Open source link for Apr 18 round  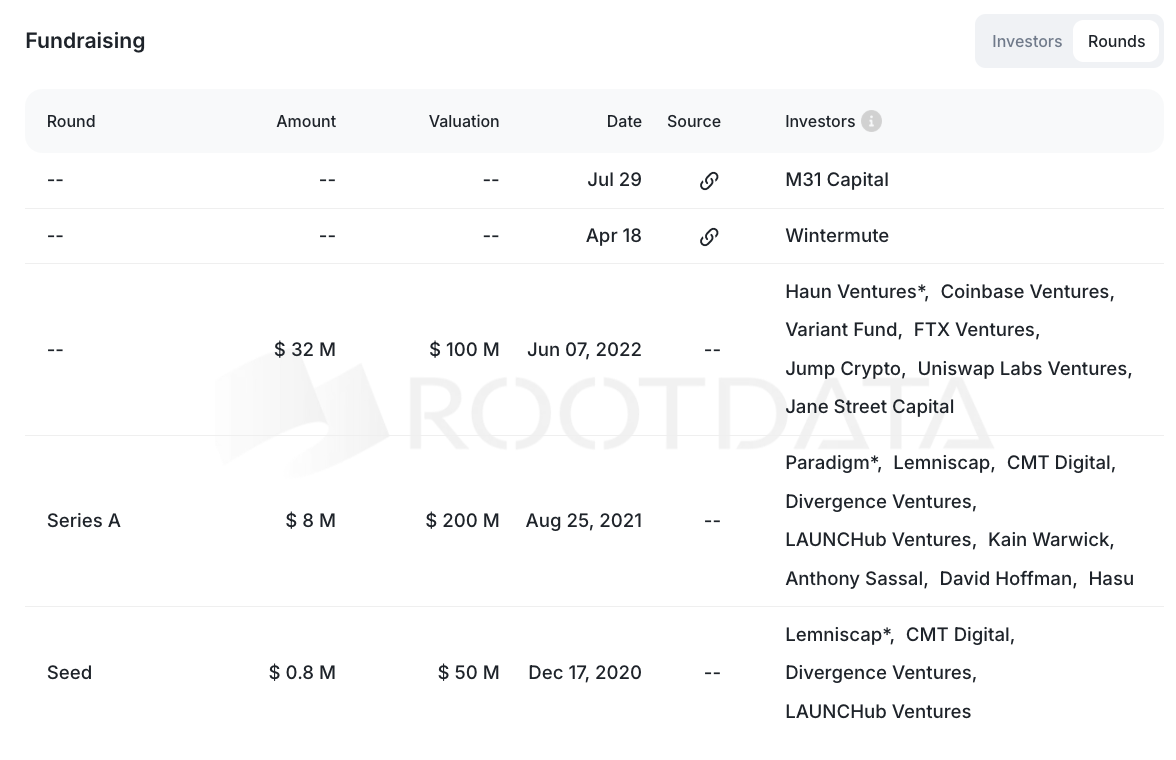709,236
